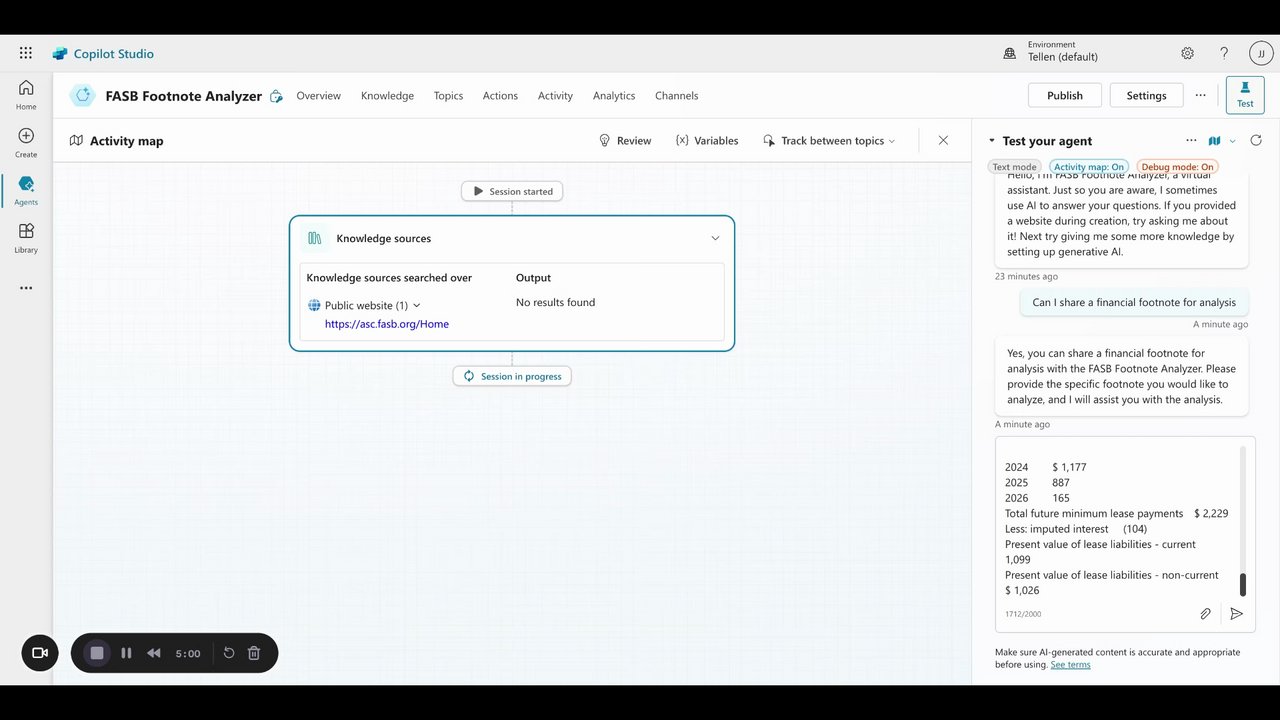Open Track between topics dropdown
Viewport: 1280px width, 720px height.
click(x=829, y=141)
